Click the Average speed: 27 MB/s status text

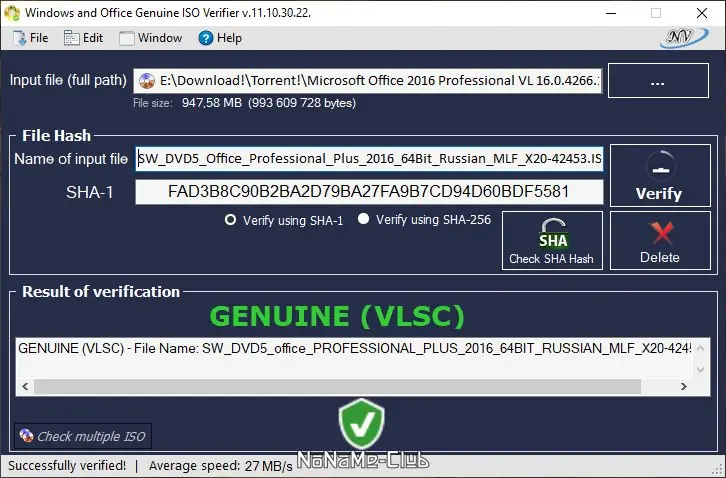point(221,465)
